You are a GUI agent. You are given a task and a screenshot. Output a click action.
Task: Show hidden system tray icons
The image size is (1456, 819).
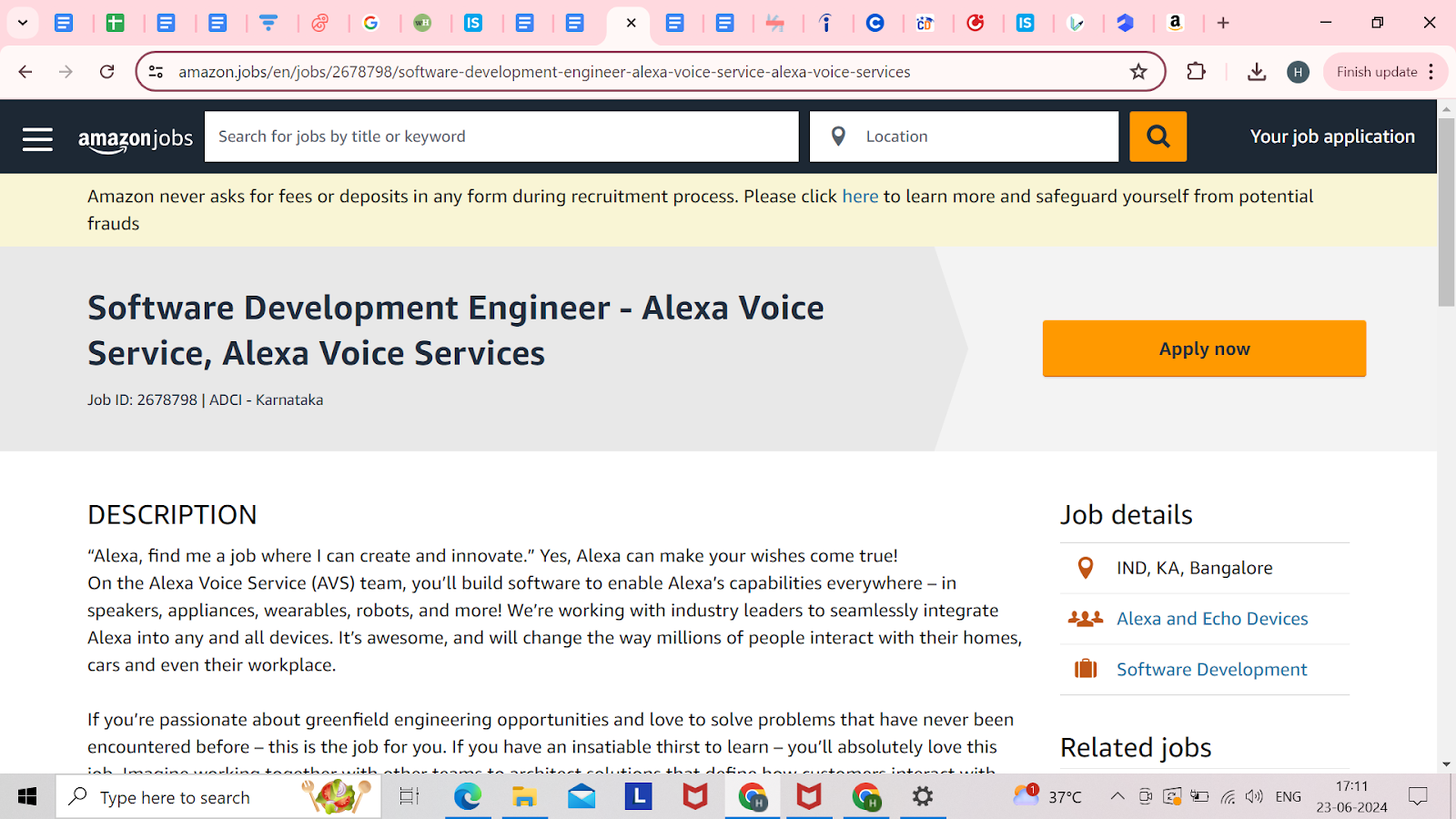click(1117, 796)
